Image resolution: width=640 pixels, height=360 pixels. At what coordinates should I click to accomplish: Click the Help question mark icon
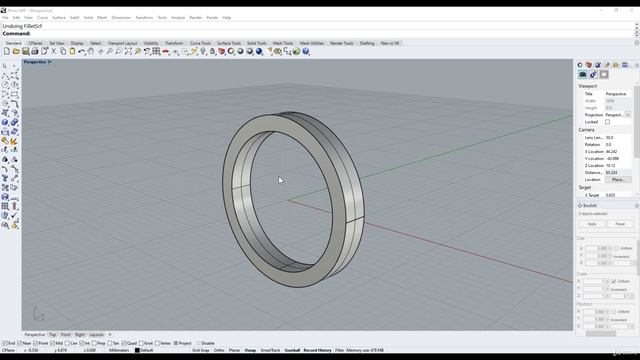pos(306,51)
